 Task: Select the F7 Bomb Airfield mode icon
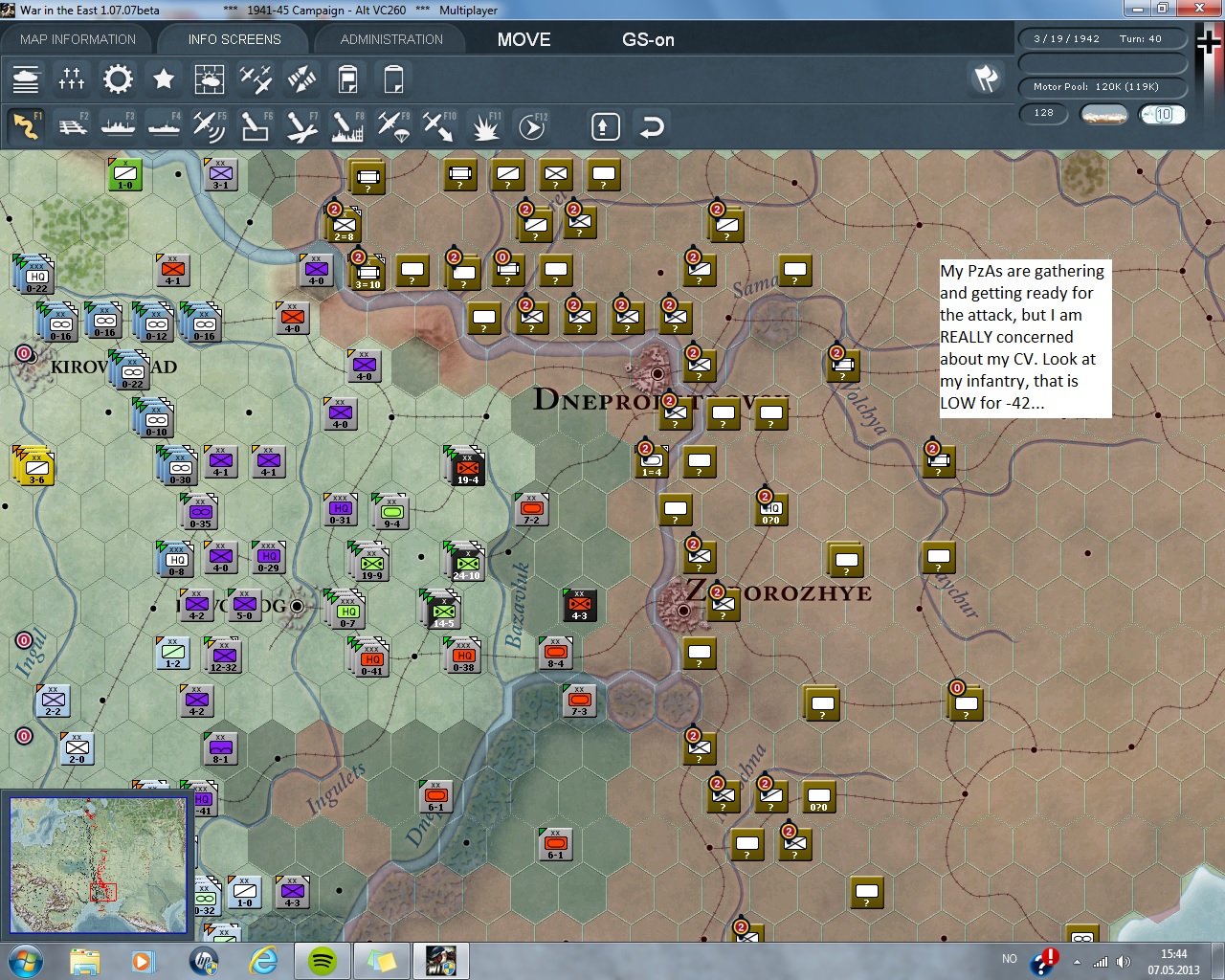(x=301, y=125)
